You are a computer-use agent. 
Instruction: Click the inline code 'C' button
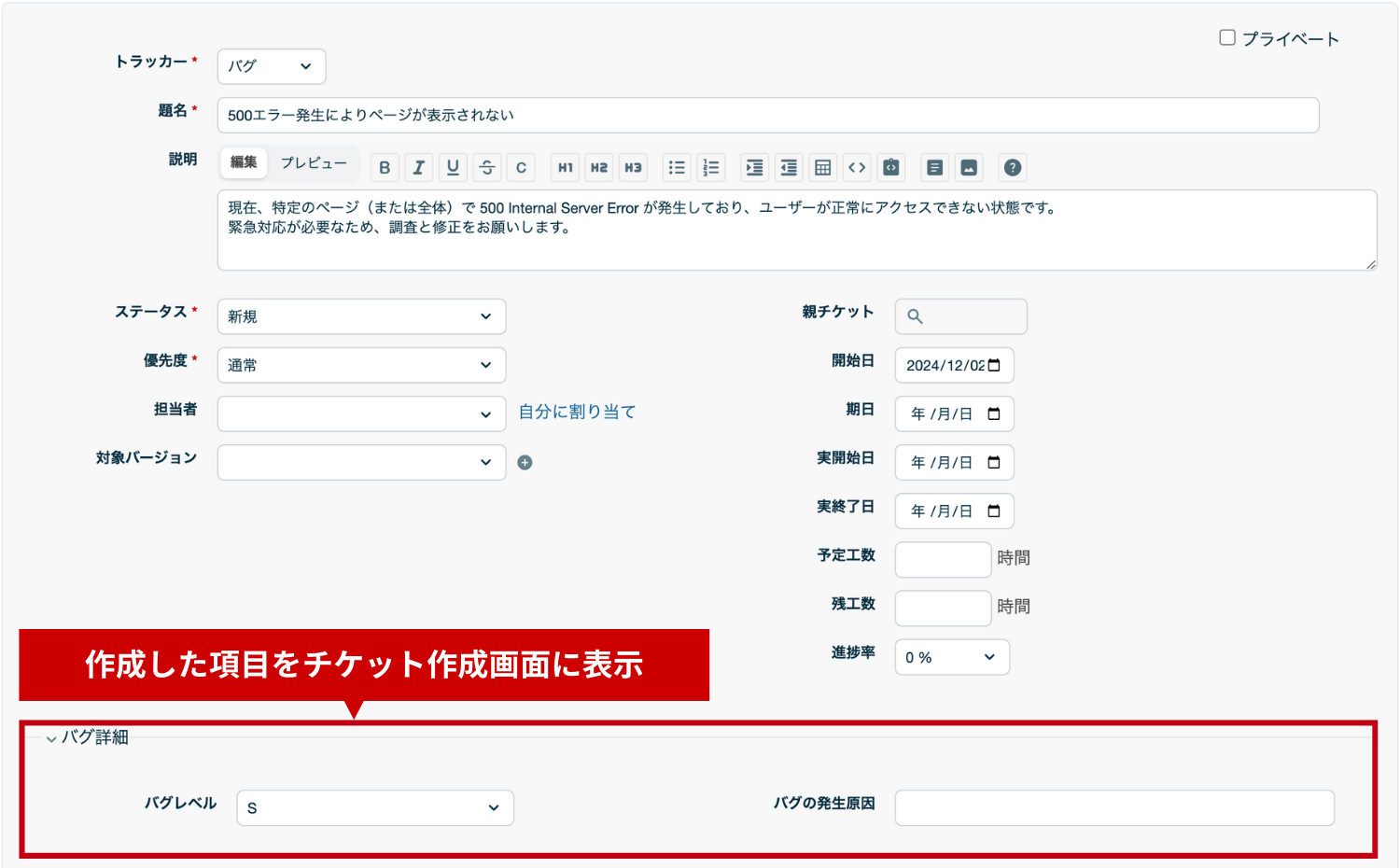[521, 168]
